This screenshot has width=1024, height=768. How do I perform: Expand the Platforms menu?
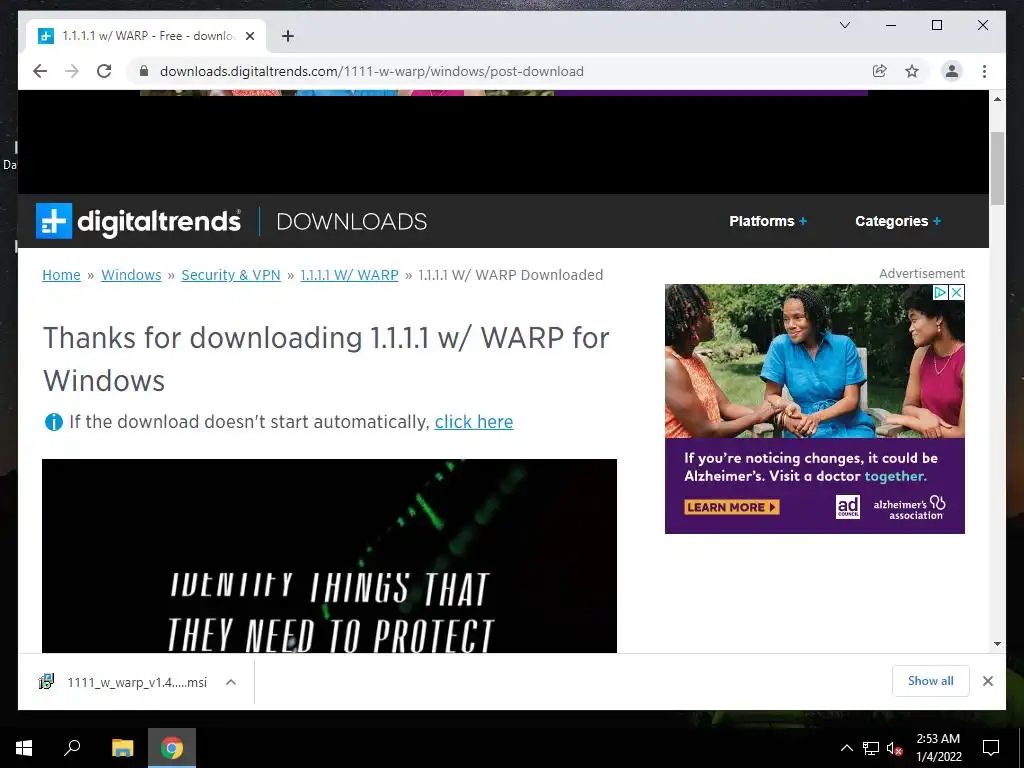pos(768,221)
